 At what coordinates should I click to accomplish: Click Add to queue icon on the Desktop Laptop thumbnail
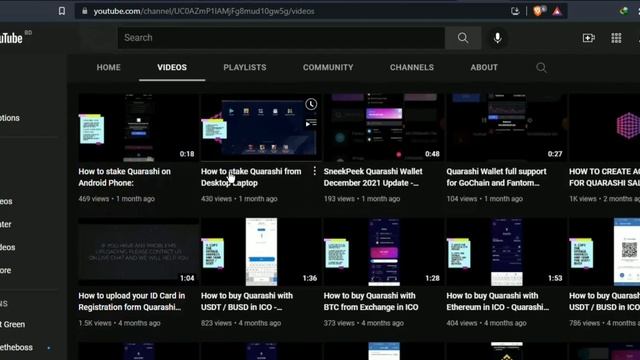(x=311, y=123)
